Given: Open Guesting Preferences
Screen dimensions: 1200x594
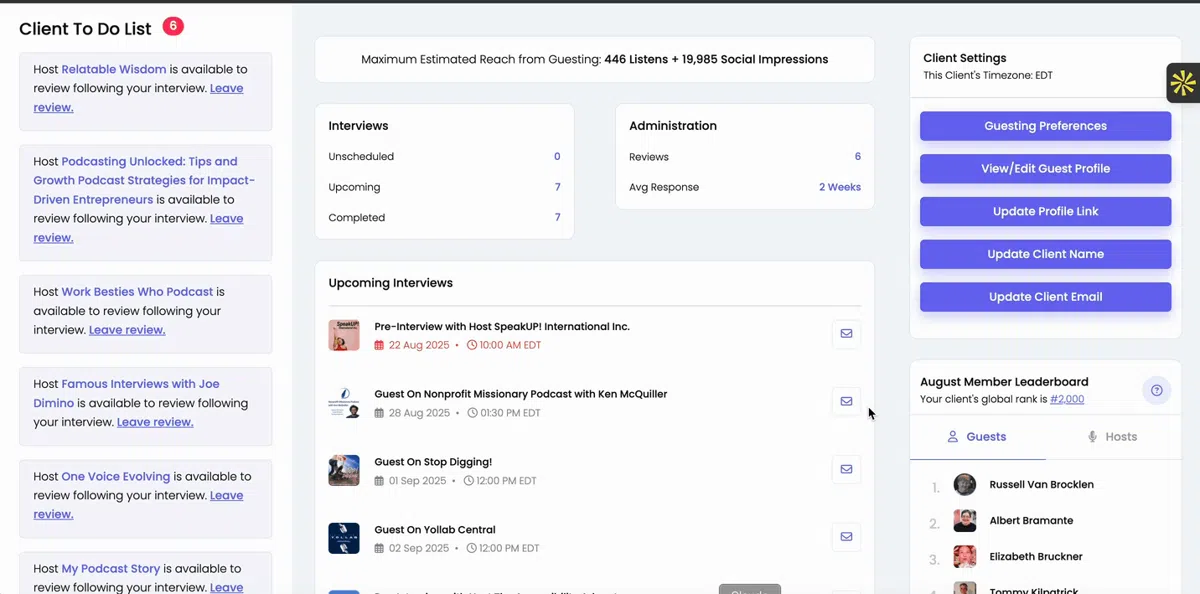Looking at the screenshot, I should coord(1045,126).
